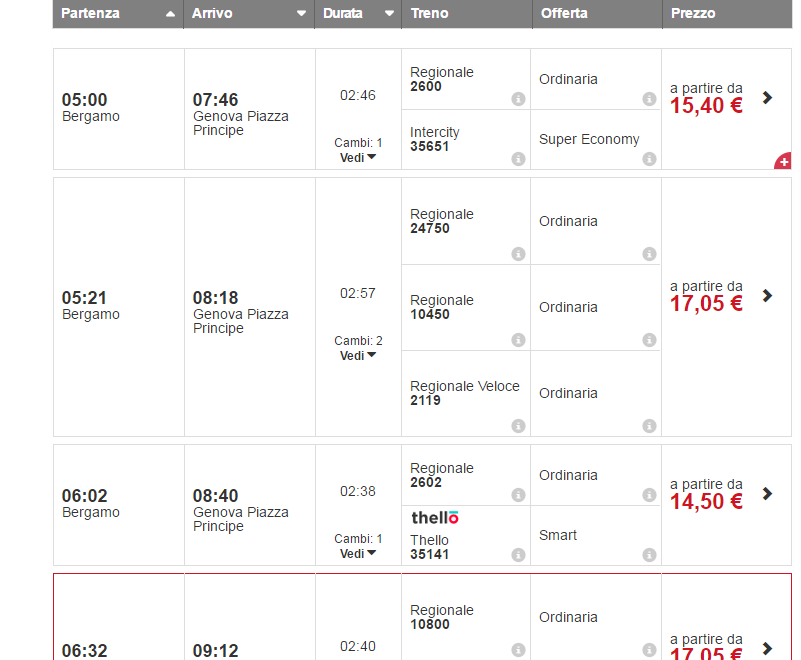The height and width of the screenshot is (660, 801).
Task: Click info icon for Regionale 10450 train
Action: coord(518,340)
